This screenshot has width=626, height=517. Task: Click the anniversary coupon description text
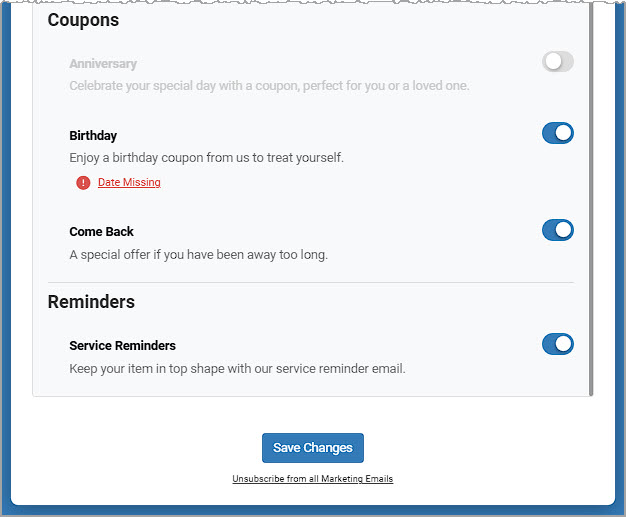pos(269,86)
